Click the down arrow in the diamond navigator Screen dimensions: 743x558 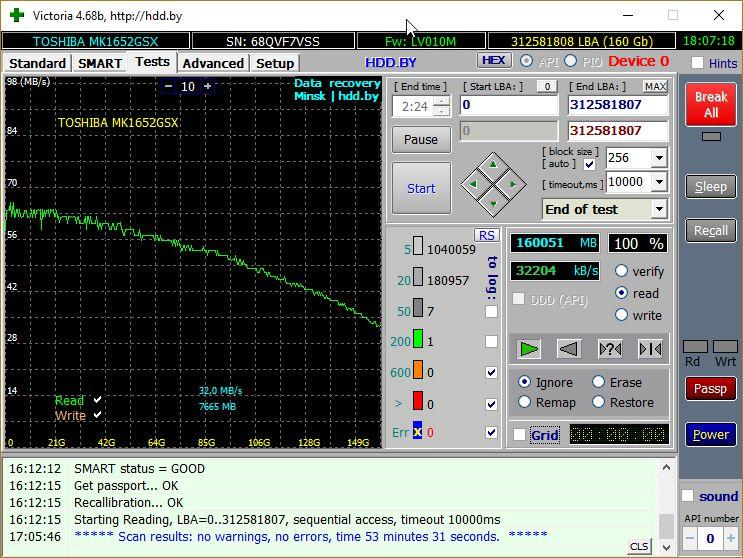[493, 204]
